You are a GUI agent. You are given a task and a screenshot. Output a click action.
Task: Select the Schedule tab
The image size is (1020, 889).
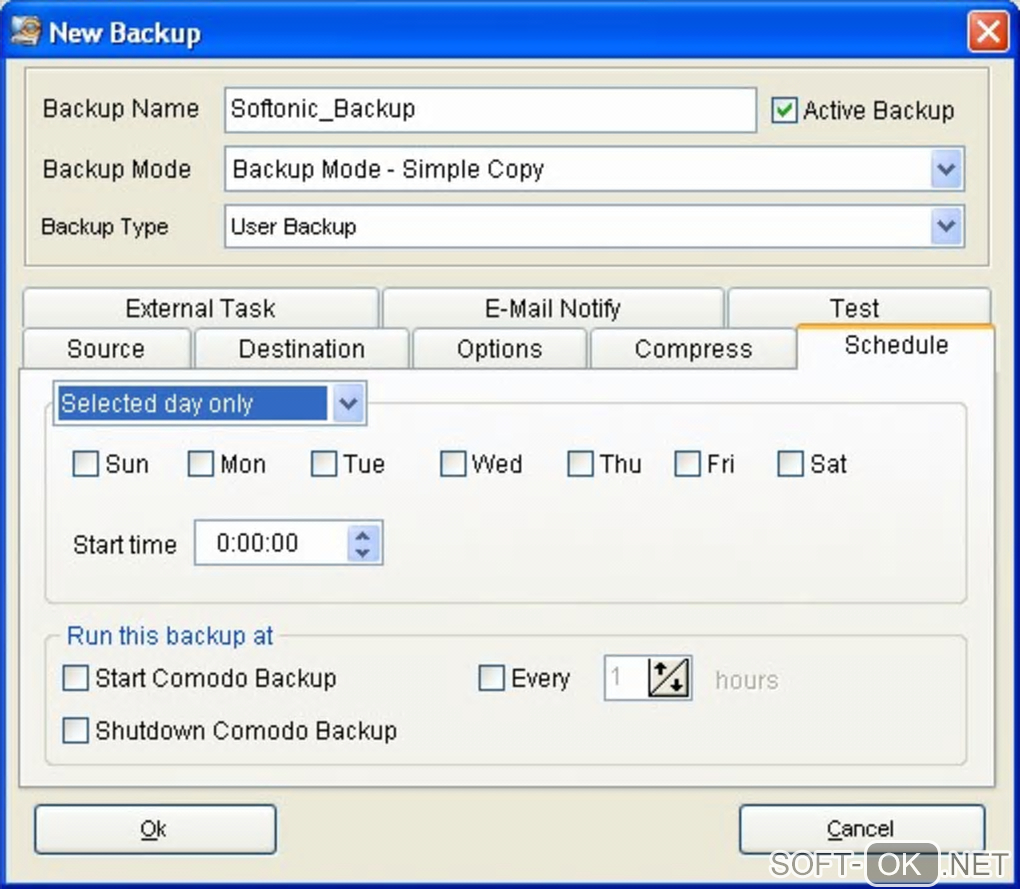[896, 346]
